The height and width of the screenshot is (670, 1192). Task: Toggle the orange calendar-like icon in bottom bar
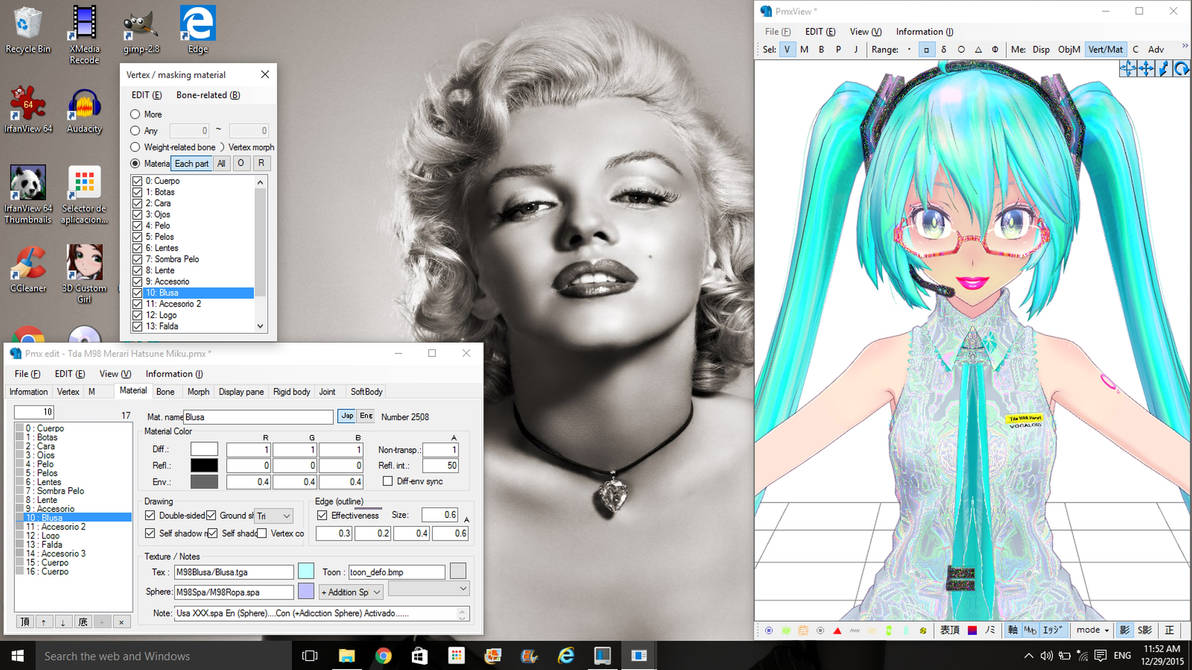[x=803, y=630]
